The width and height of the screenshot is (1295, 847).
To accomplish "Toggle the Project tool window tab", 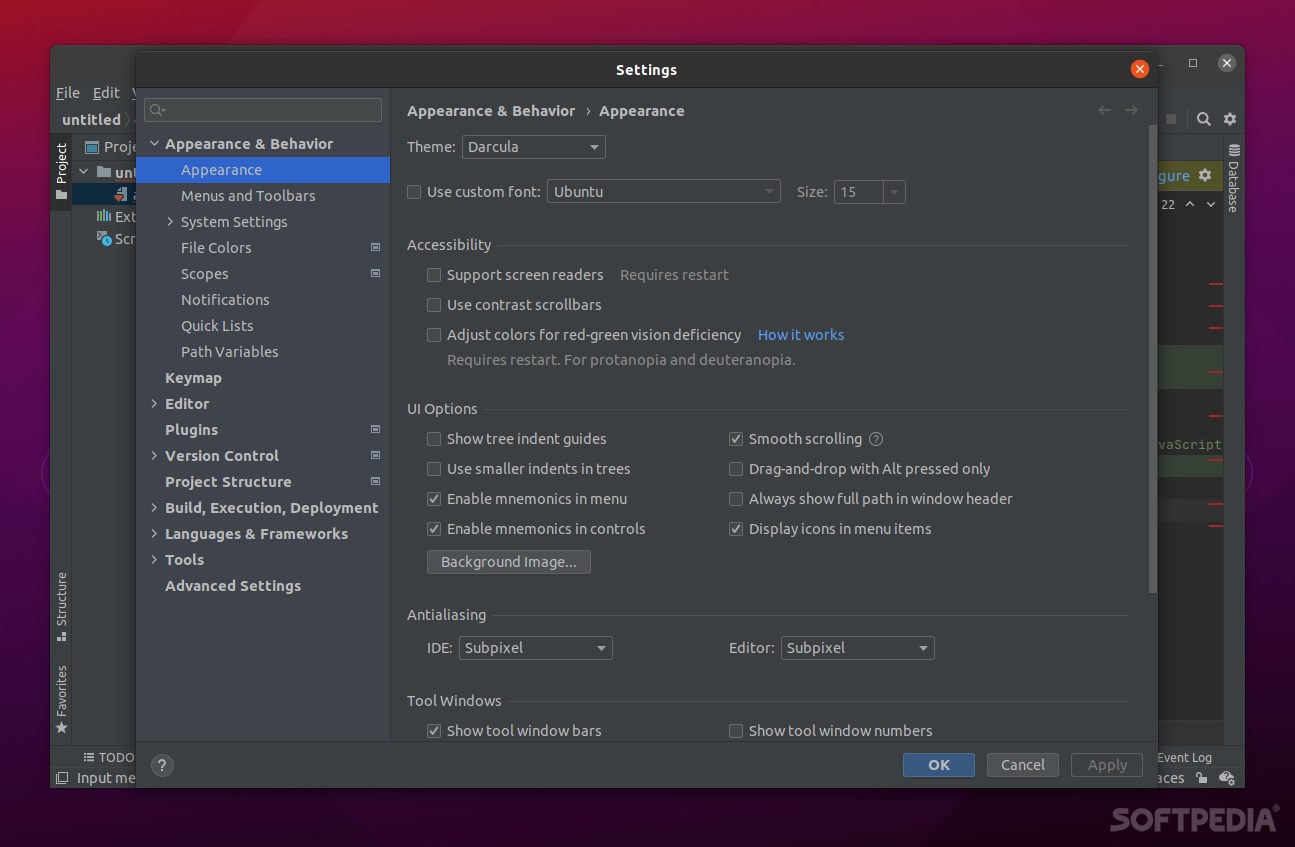I will (62, 171).
